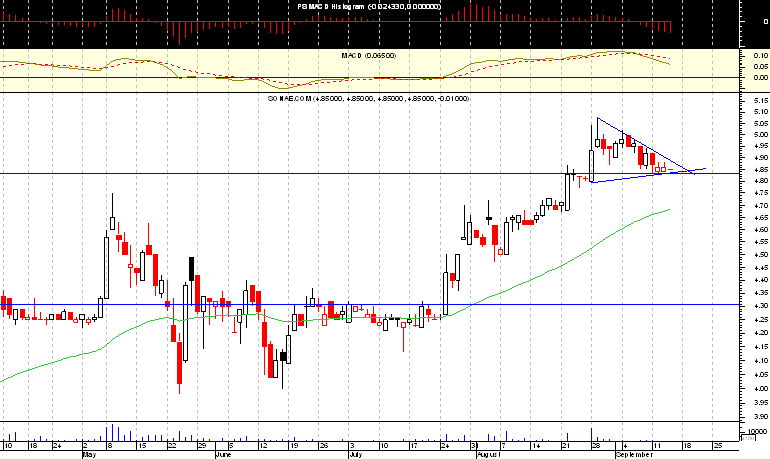The width and height of the screenshot is (770, 459).
Task: Click the 5.00 price axis label
Action: pyautogui.click(x=761, y=135)
